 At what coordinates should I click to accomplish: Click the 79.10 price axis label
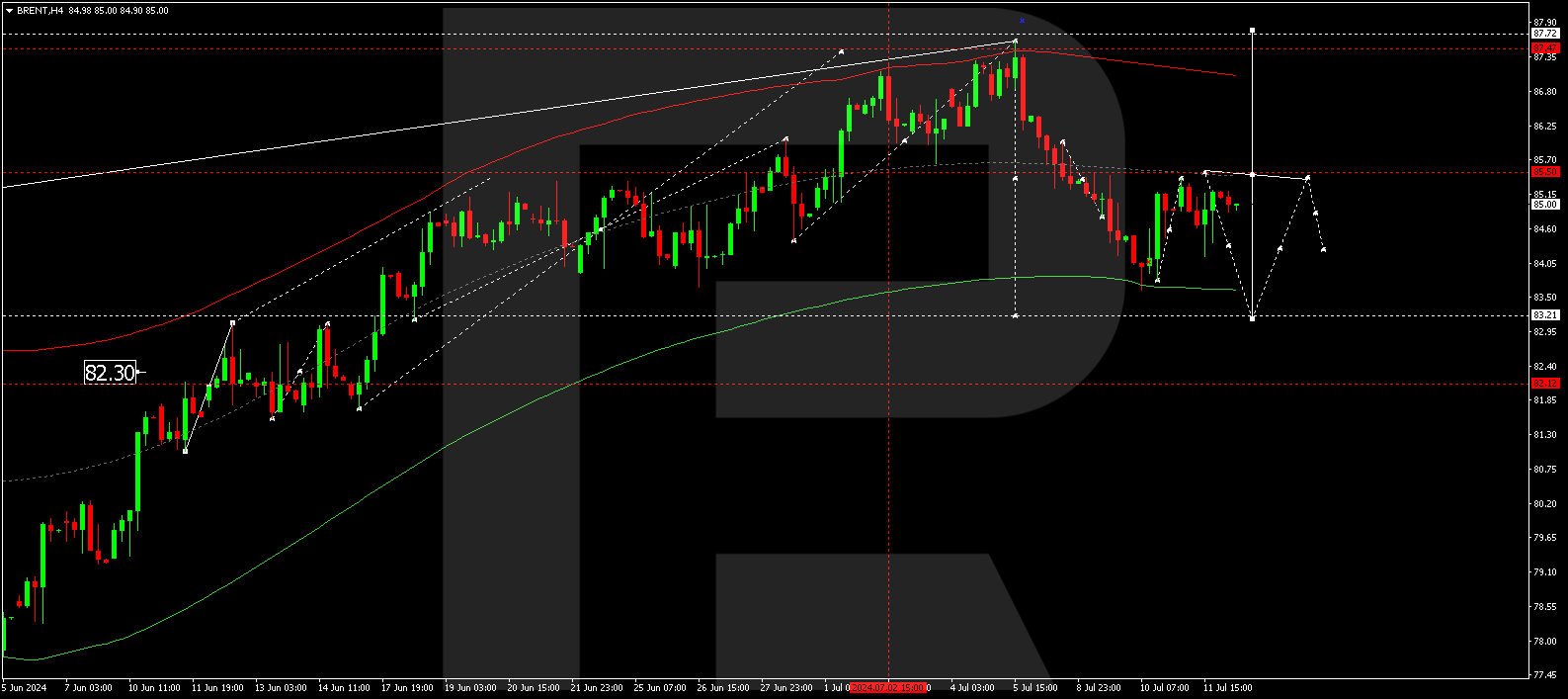tap(1544, 572)
